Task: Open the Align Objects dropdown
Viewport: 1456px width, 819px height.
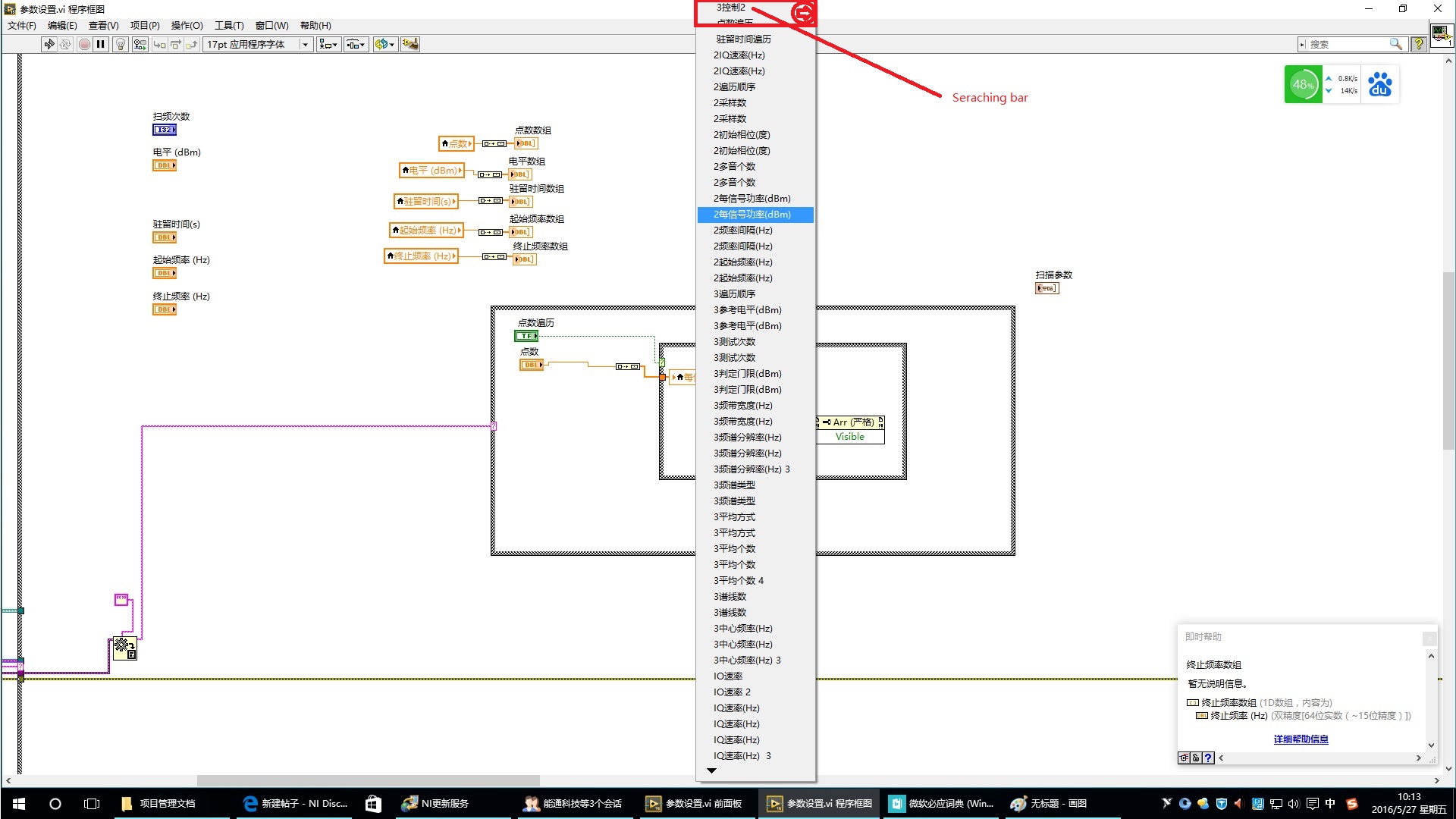Action: click(x=328, y=44)
